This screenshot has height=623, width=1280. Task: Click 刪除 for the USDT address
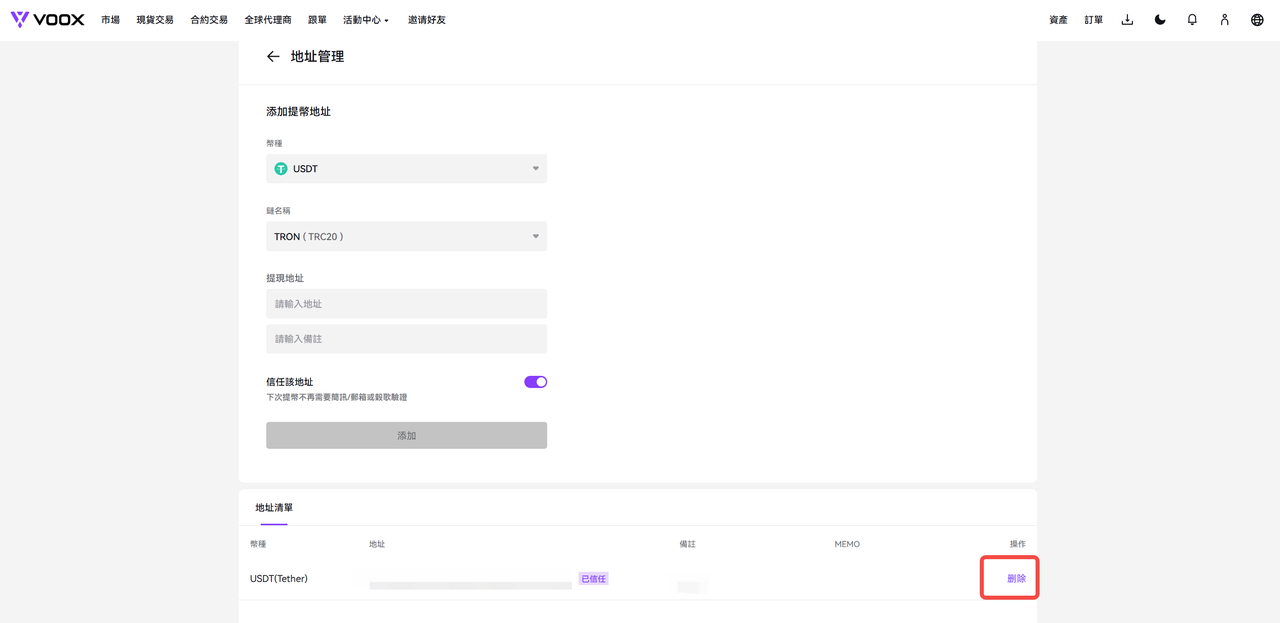click(x=1016, y=578)
